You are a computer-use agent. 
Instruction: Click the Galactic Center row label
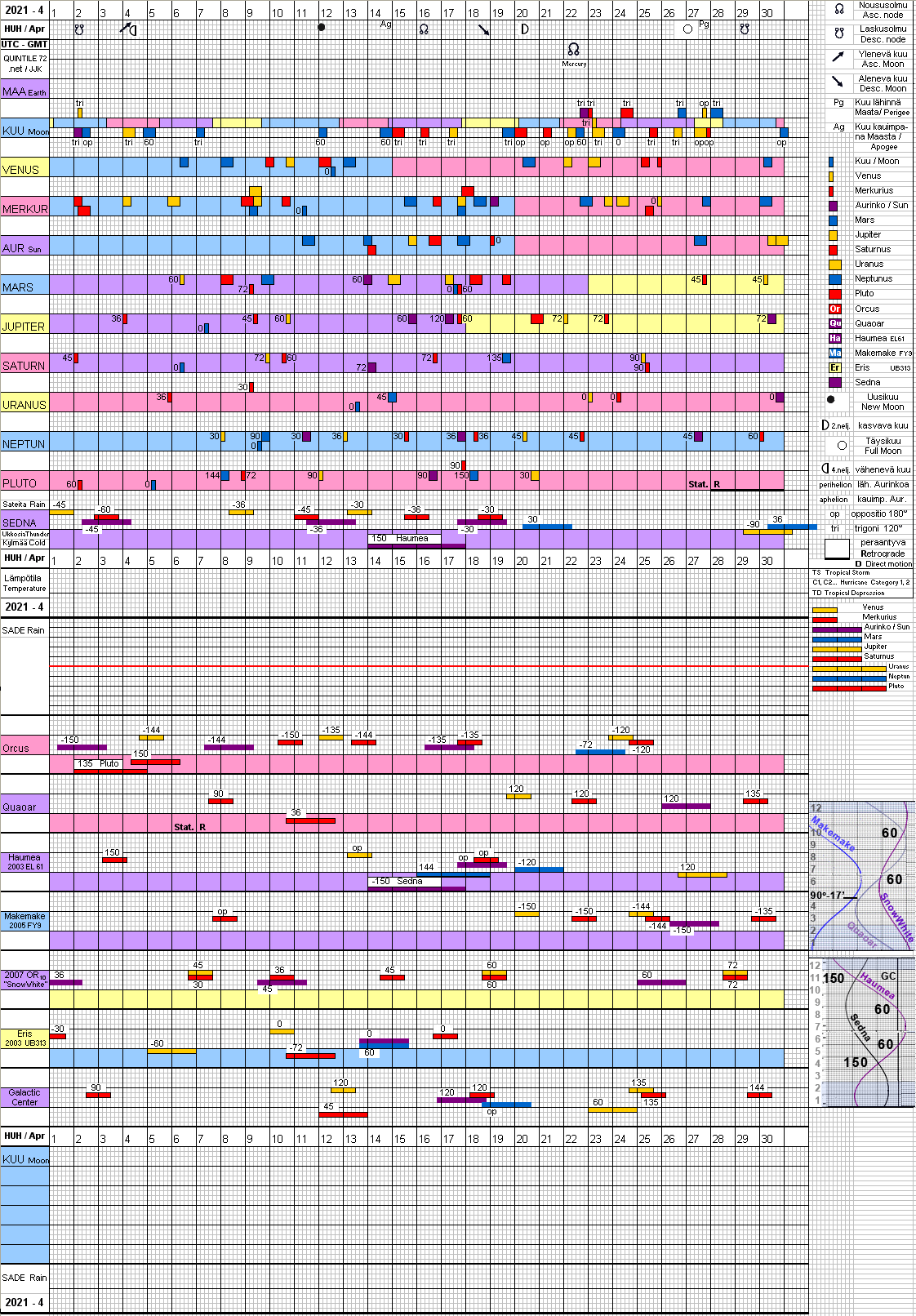pyautogui.click(x=24, y=1097)
